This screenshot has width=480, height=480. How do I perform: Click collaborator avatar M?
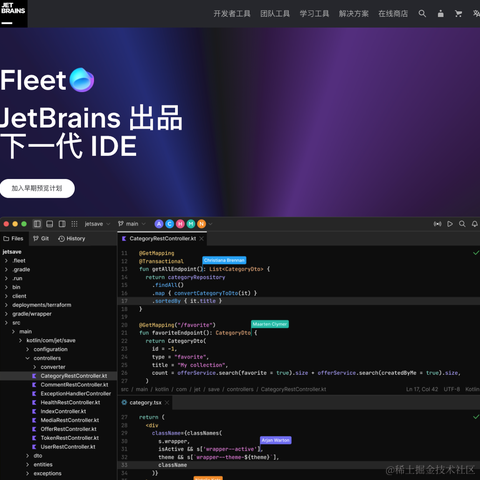(x=191, y=224)
